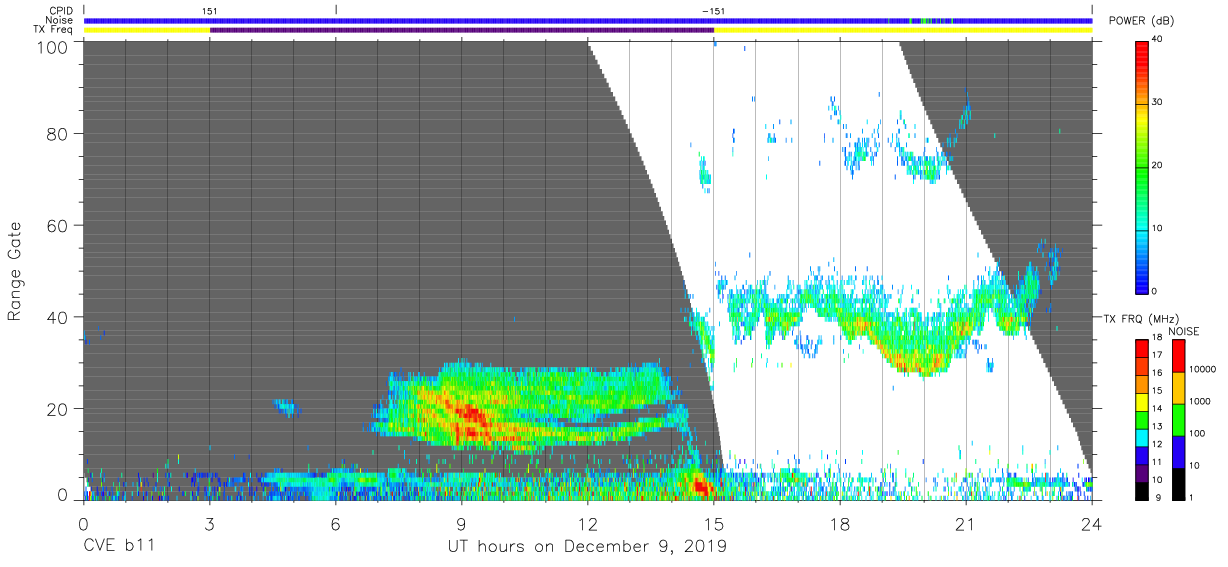
Task: Click y-axis tick label '40'
Action: (57, 317)
